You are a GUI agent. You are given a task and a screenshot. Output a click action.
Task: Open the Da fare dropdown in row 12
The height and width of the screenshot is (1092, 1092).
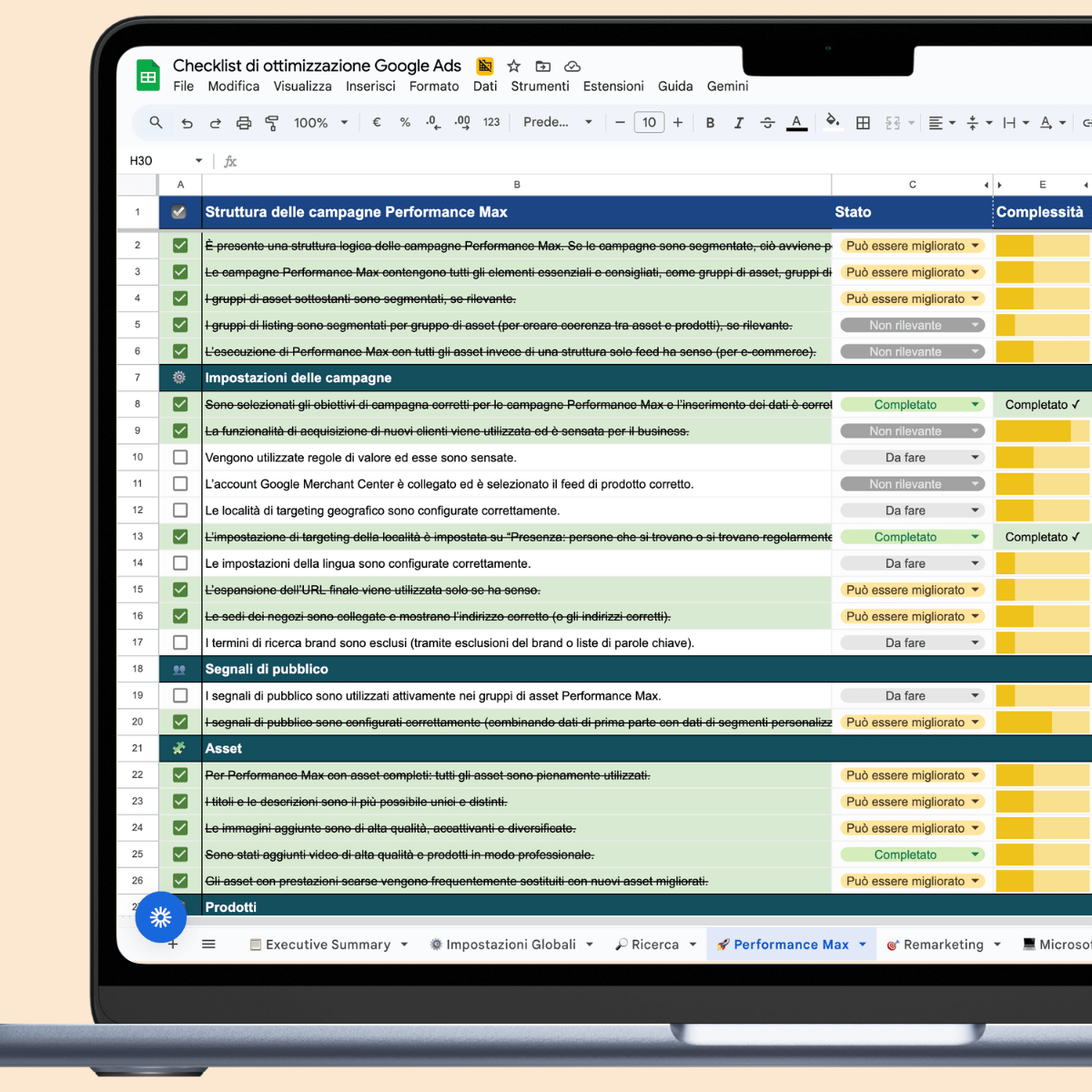pos(975,511)
